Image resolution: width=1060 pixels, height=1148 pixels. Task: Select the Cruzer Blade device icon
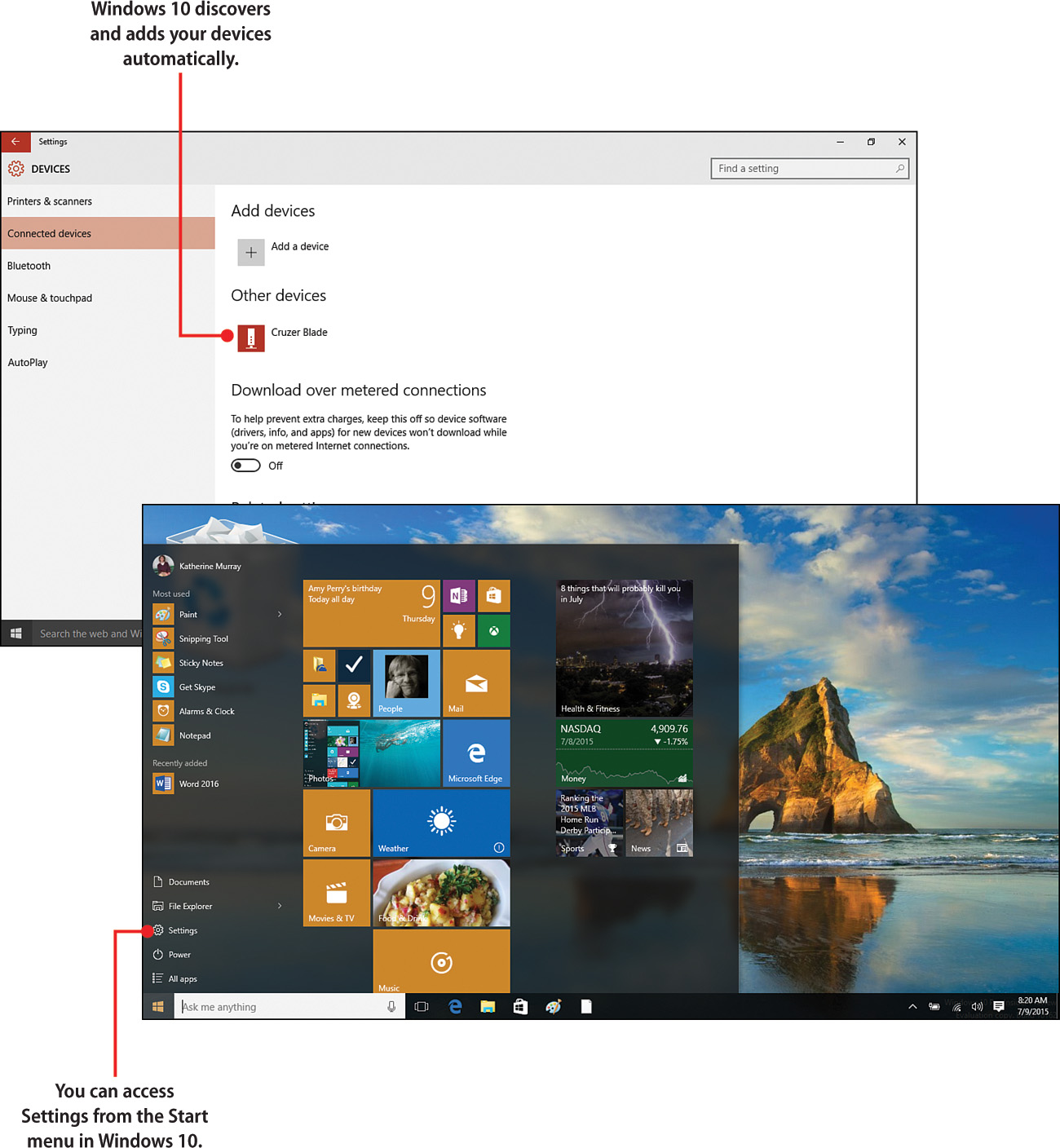(x=251, y=338)
